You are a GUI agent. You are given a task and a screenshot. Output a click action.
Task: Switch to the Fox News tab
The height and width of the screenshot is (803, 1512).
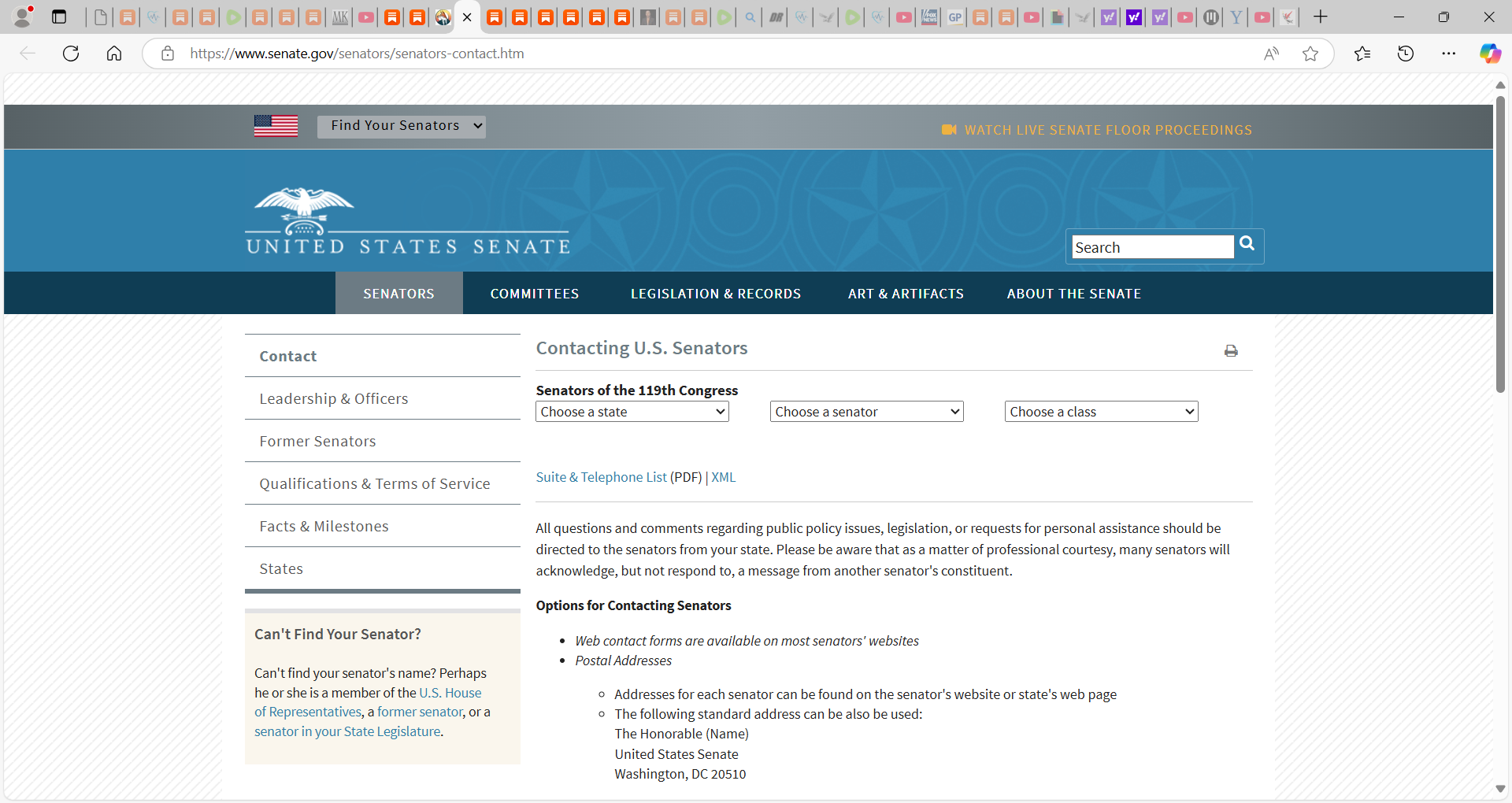click(929, 17)
